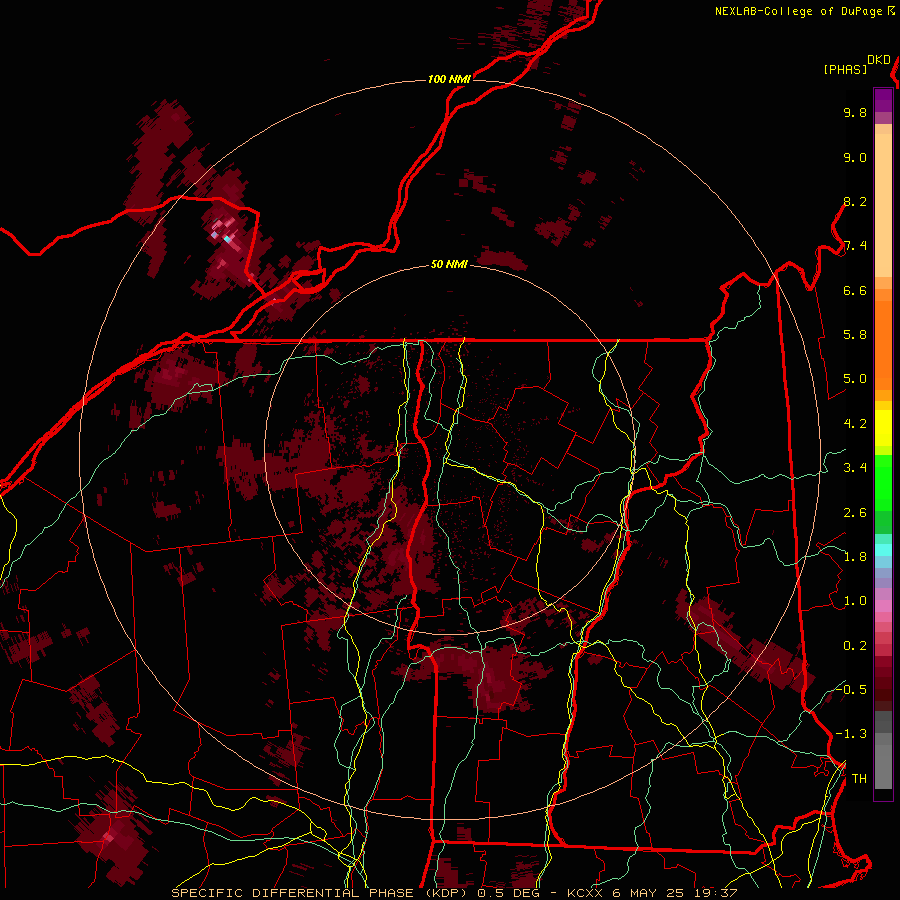Click the 1.0 legend value
The width and height of the screenshot is (900, 900).
[855, 601]
